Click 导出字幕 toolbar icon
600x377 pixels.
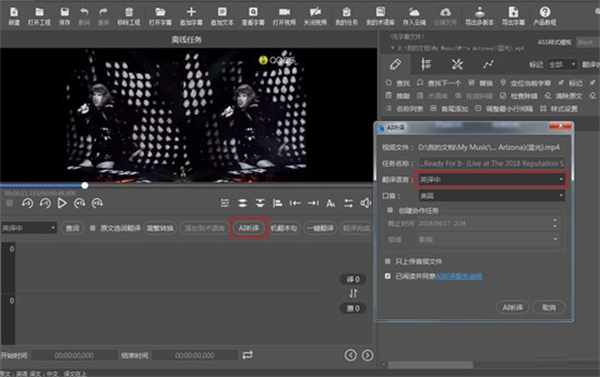513,16
